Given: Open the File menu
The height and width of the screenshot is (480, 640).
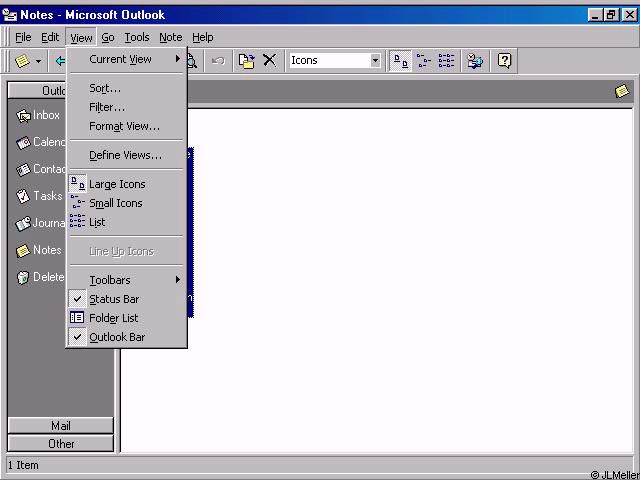Looking at the screenshot, I should [x=23, y=38].
